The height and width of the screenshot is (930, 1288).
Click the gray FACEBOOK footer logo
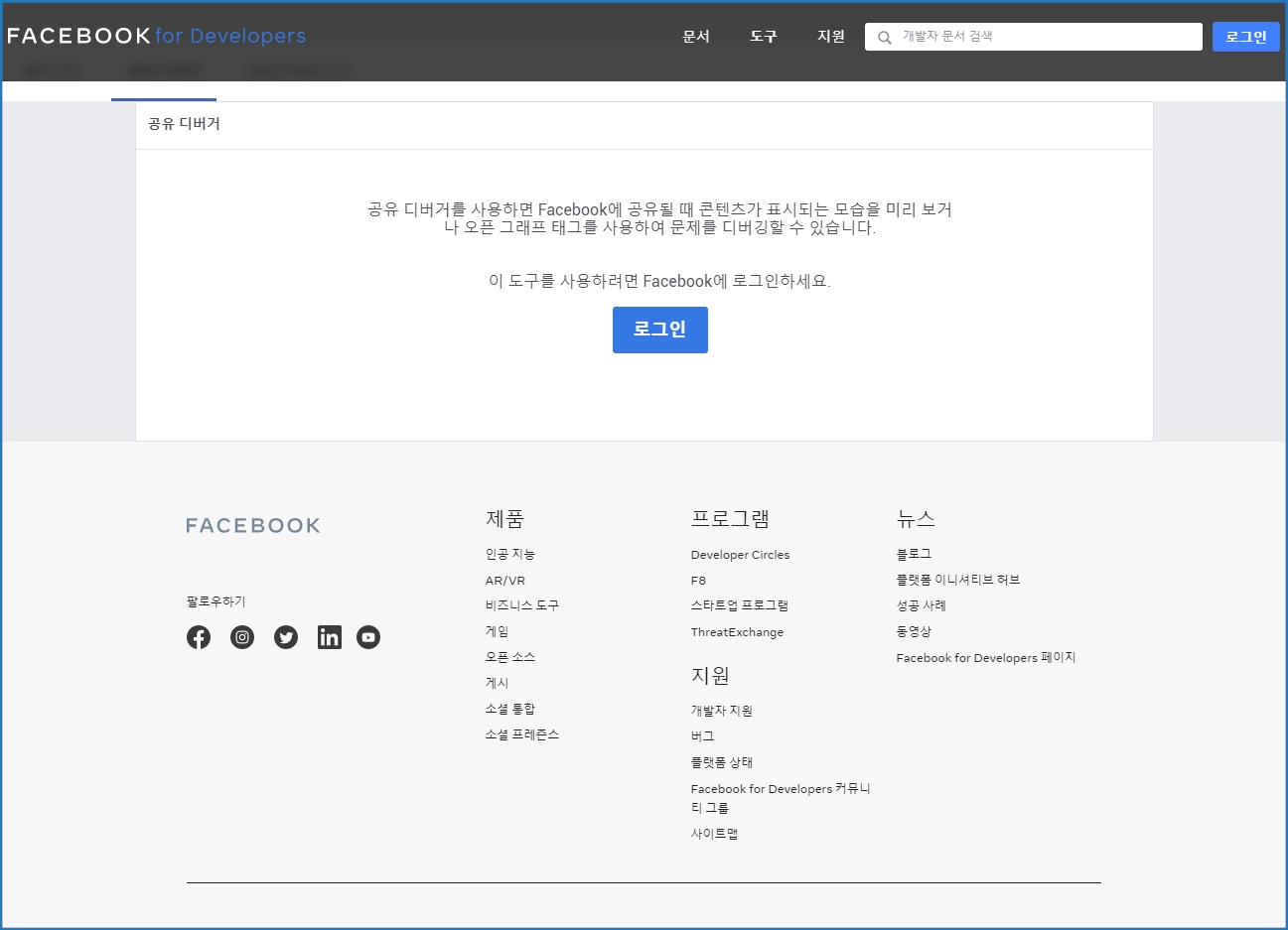[253, 526]
